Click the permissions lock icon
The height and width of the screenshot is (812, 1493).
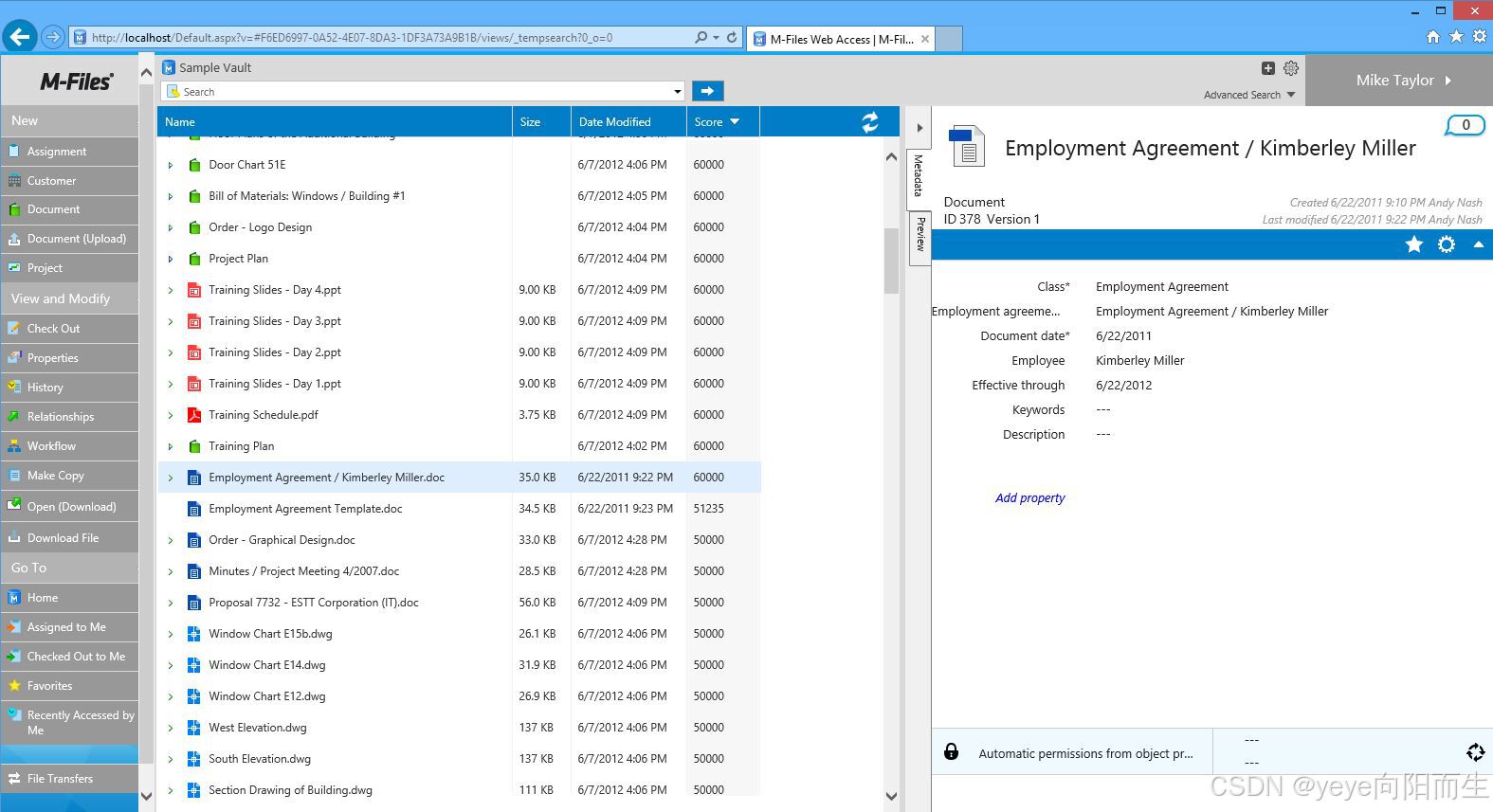coord(951,752)
